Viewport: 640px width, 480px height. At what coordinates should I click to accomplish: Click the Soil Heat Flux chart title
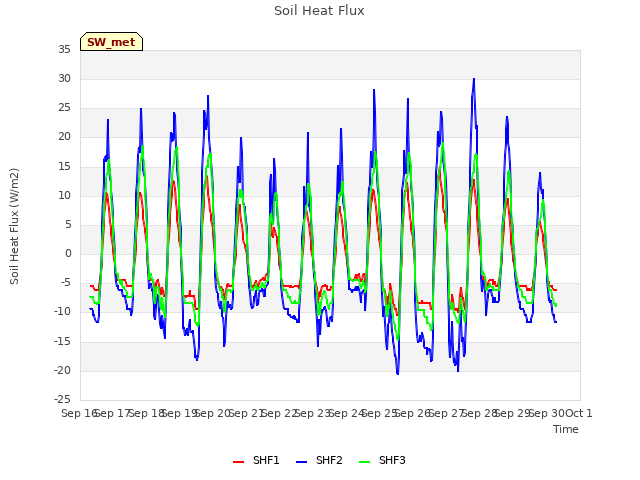coord(319,11)
